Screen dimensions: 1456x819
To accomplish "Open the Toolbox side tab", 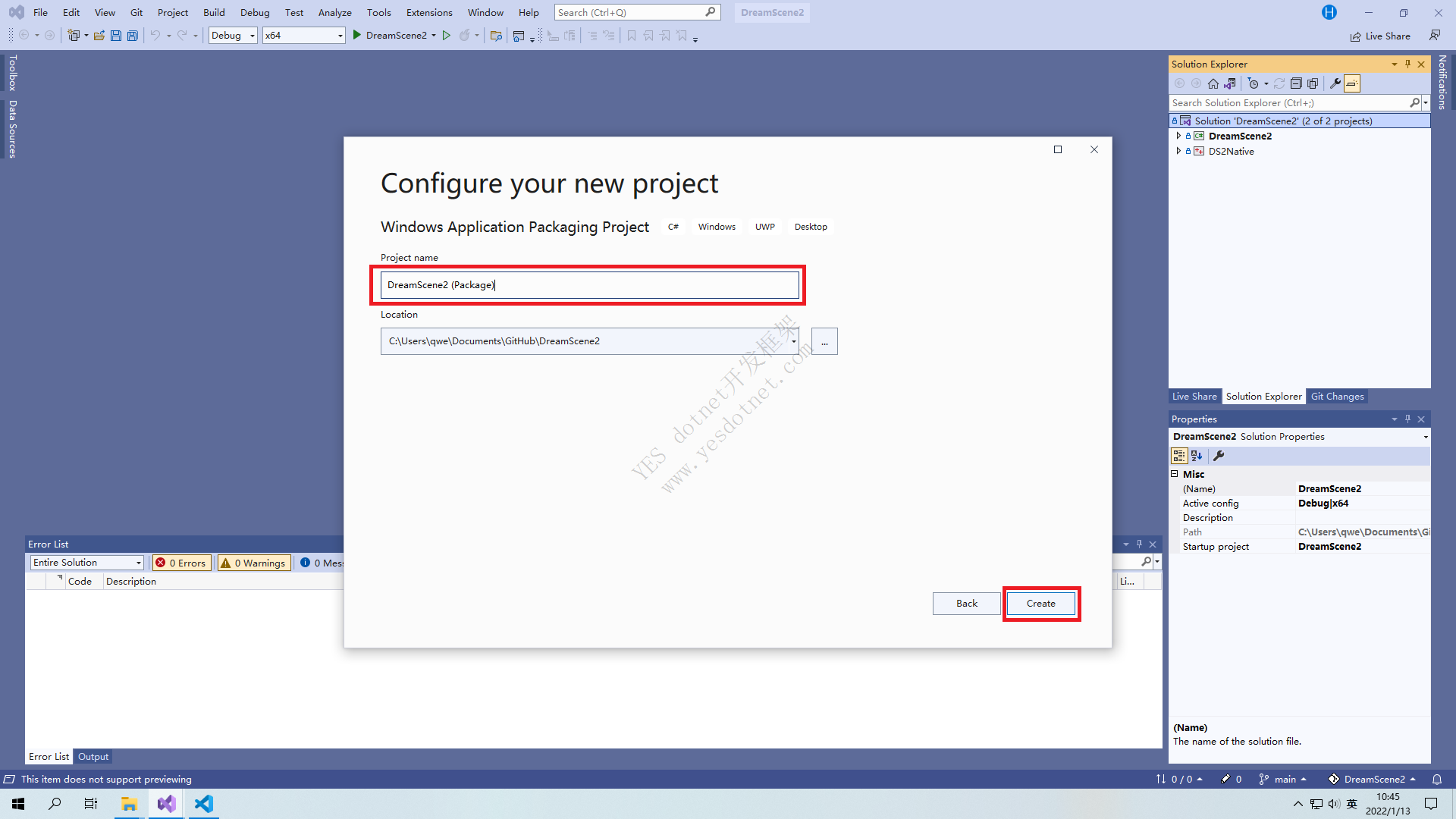I will coord(12,72).
